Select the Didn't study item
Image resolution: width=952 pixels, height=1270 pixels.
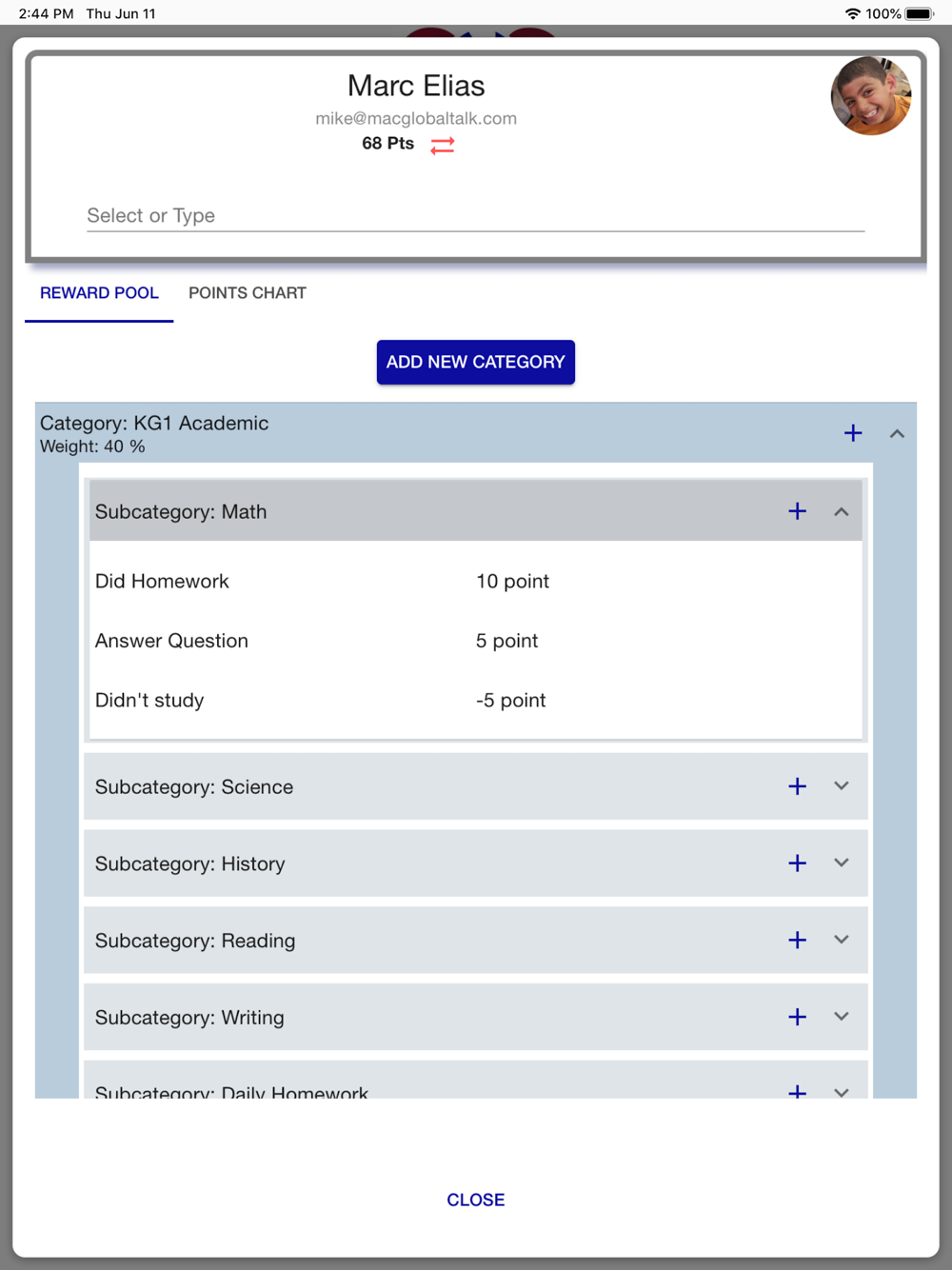pos(149,700)
